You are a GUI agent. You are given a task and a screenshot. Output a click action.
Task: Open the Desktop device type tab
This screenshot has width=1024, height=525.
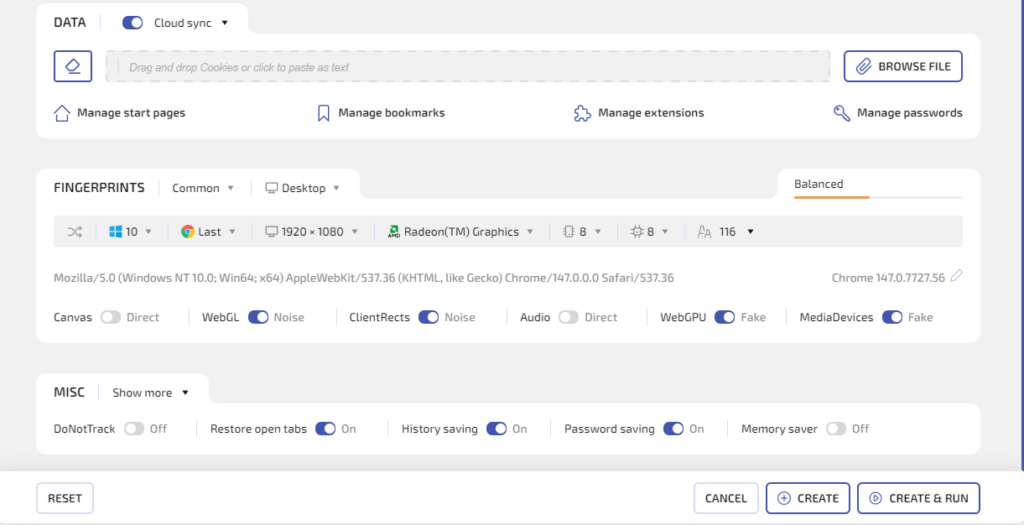pyautogui.click(x=302, y=188)
